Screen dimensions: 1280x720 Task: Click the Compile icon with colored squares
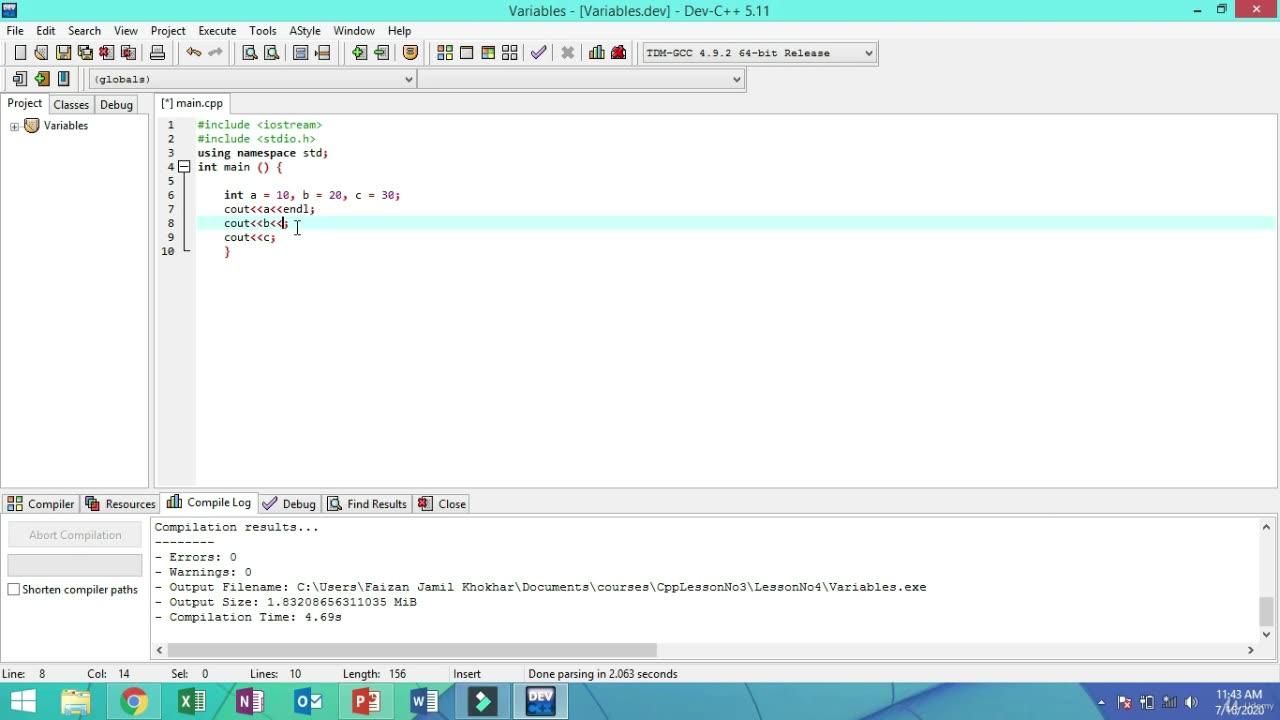click(445, 53)
